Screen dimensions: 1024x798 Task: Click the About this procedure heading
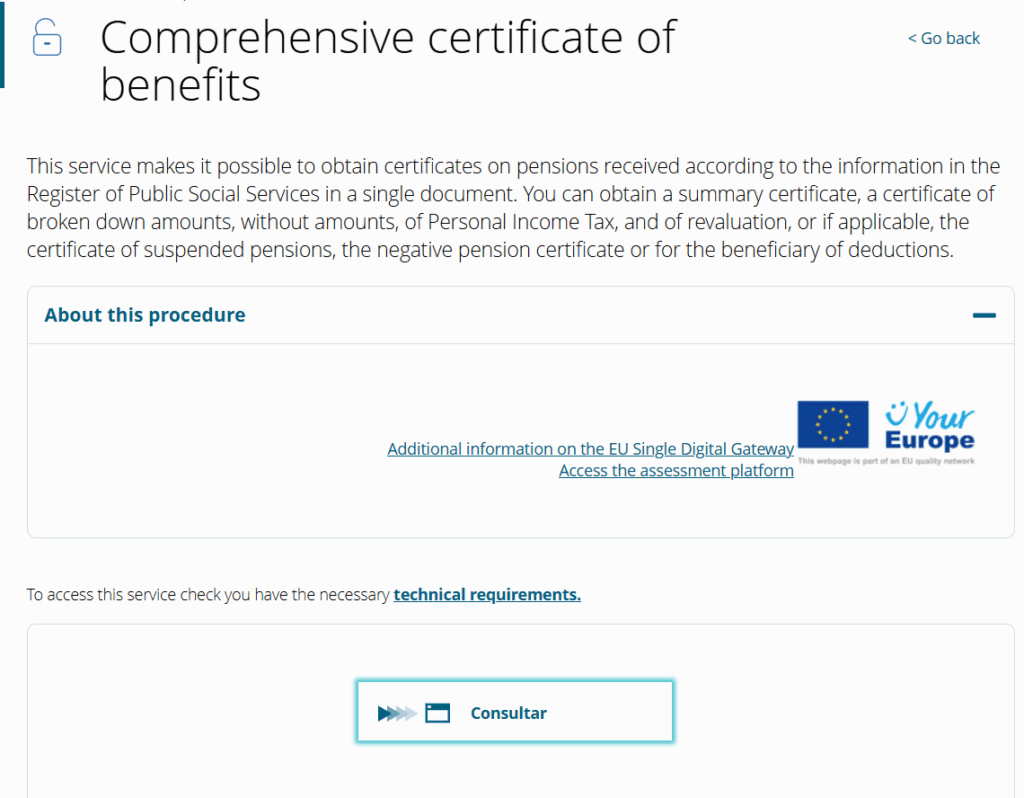tap(145, 315)
